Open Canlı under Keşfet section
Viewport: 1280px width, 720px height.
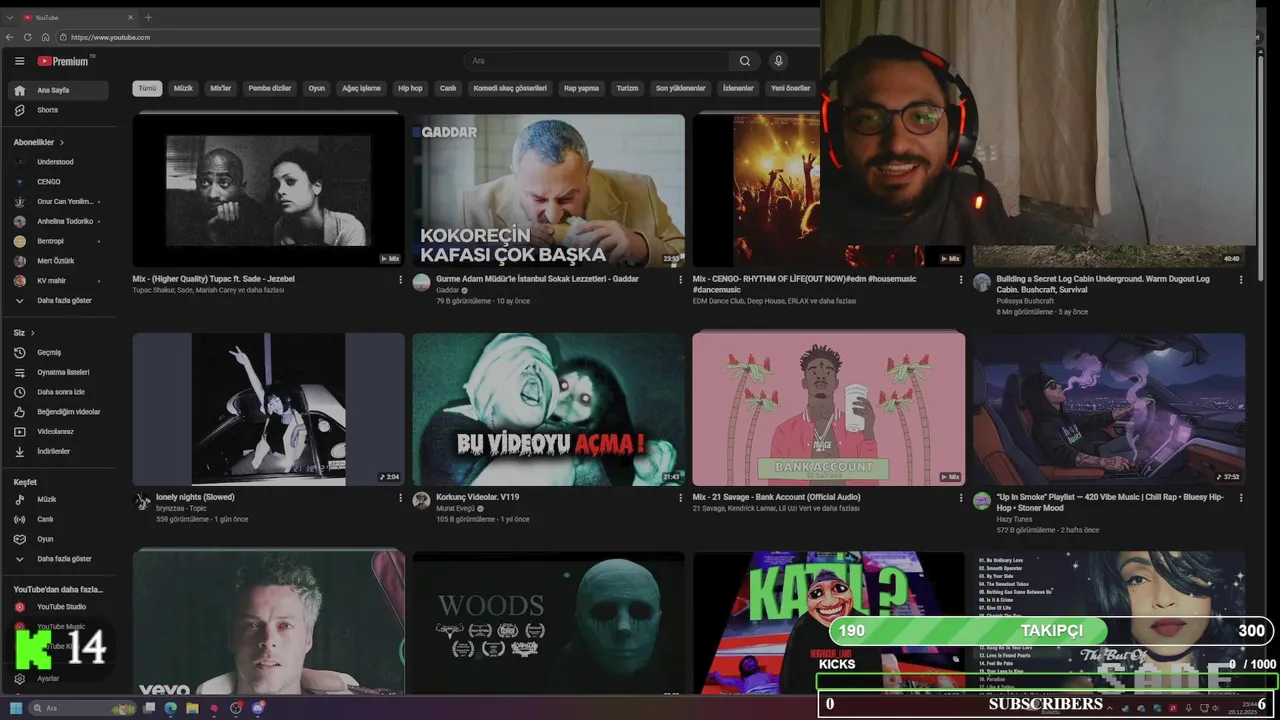tap(58, 519)
